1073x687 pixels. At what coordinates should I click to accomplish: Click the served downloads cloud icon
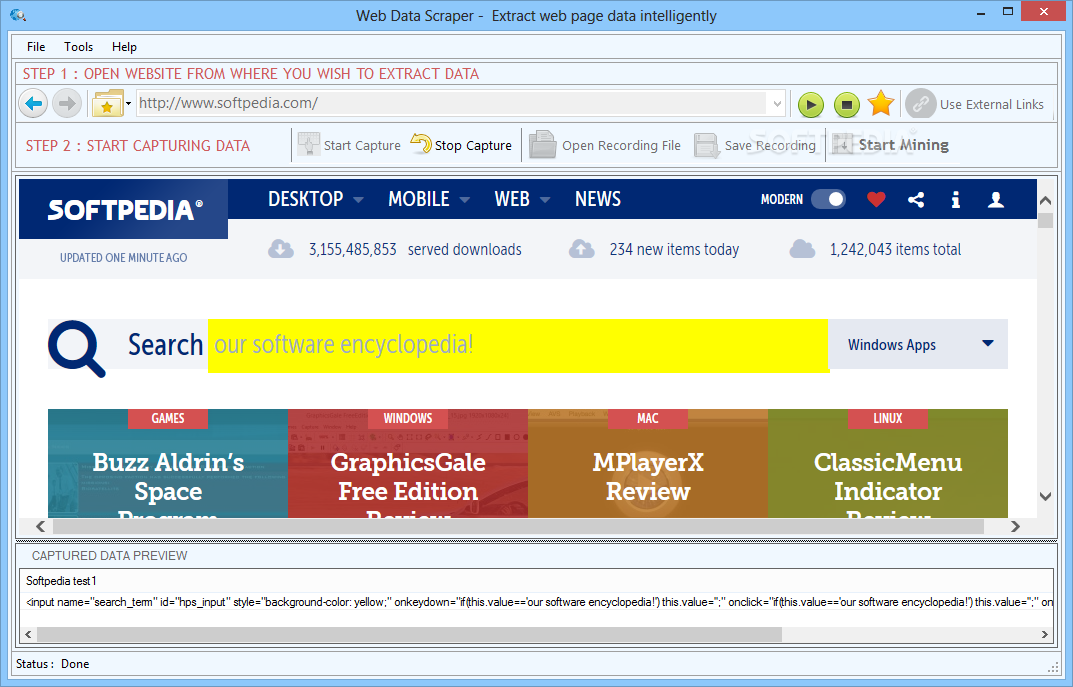click(x=281, y=249)
